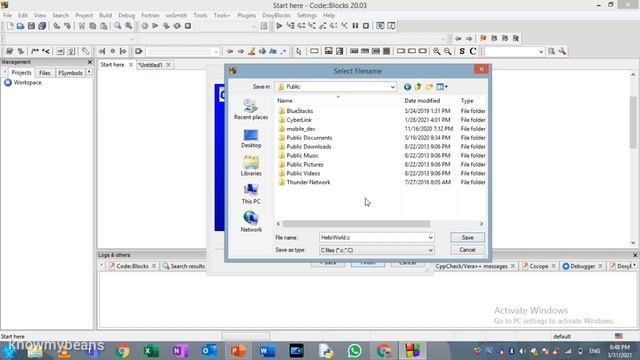Click the Save all files icon
Viewport: 640px width, 360px height.
[42, 26]
